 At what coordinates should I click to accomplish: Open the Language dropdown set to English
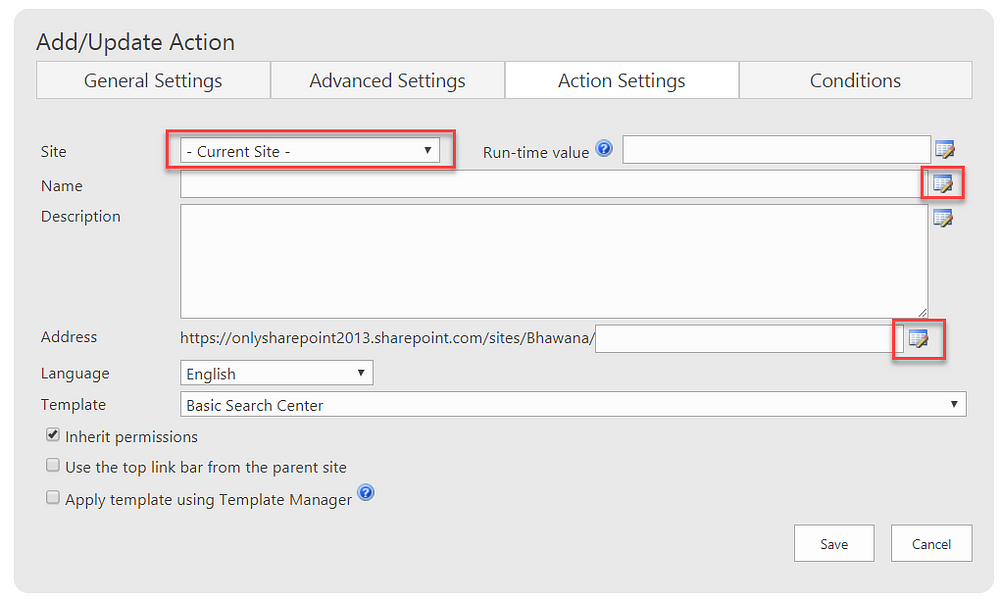(277, 373)
